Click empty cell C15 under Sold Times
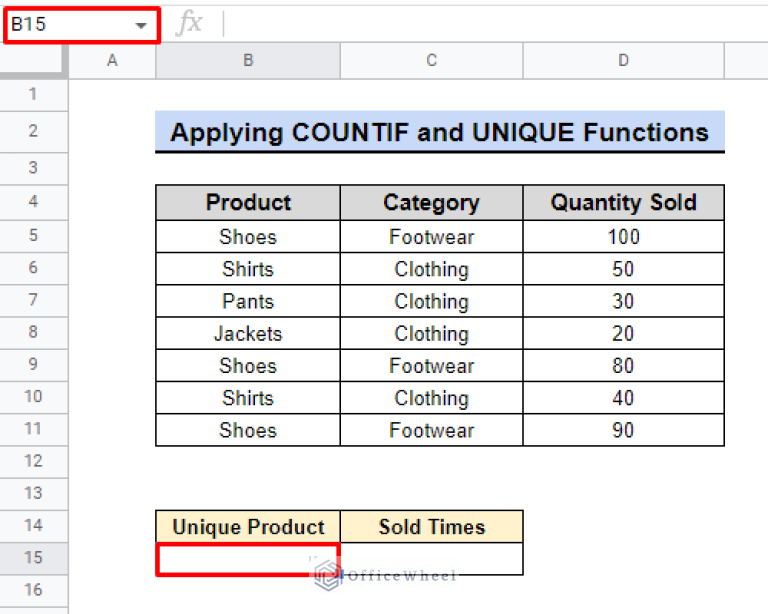This screenshot has height=614, width=768. (431, 559)
